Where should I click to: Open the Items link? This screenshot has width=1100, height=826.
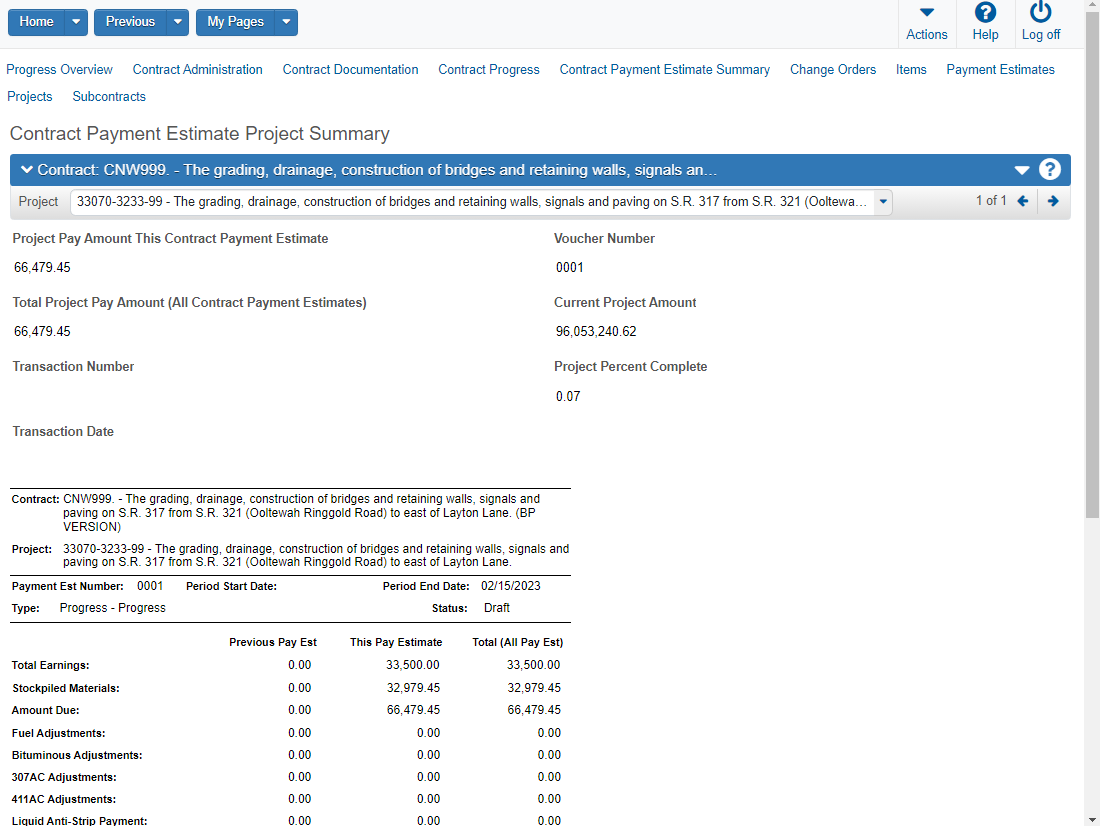[911, 69]
